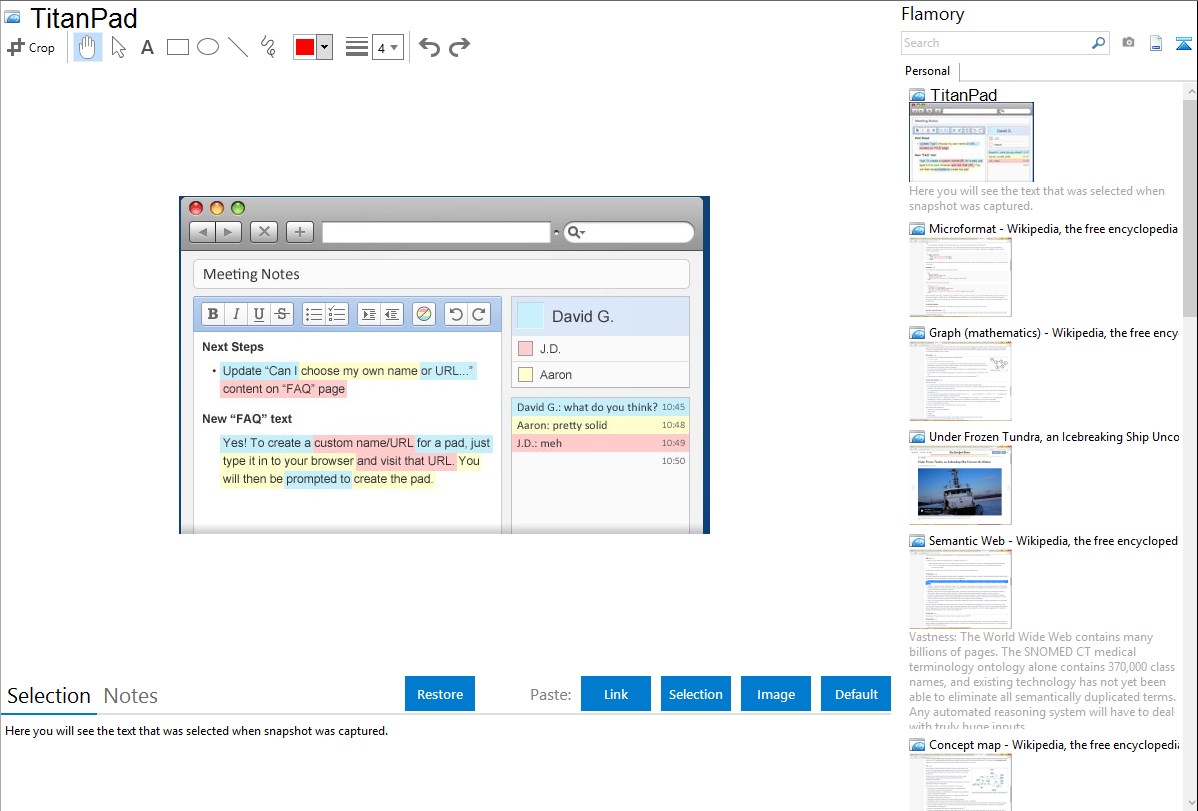Open the TitanPad snapshot thumbnail in sidebar
Screen dimensions: 1198x811
[971, 142]
